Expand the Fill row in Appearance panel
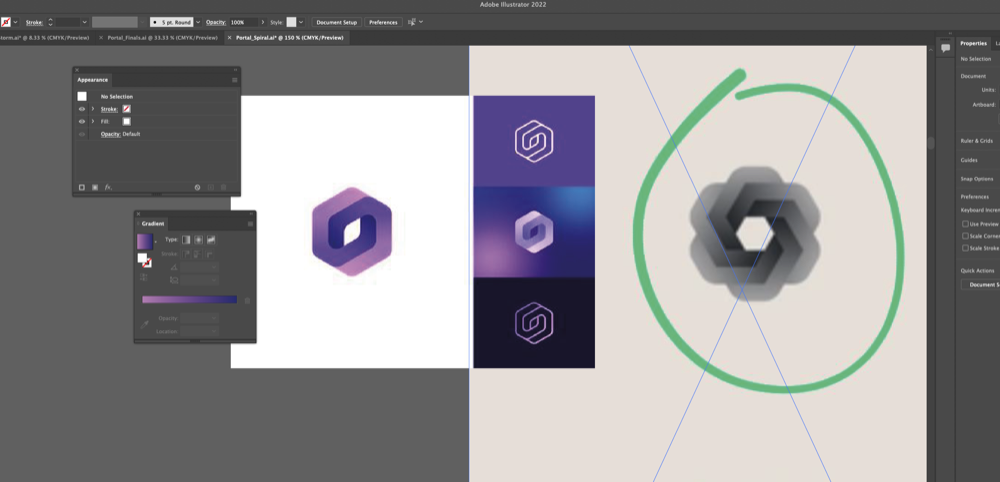 93,121
